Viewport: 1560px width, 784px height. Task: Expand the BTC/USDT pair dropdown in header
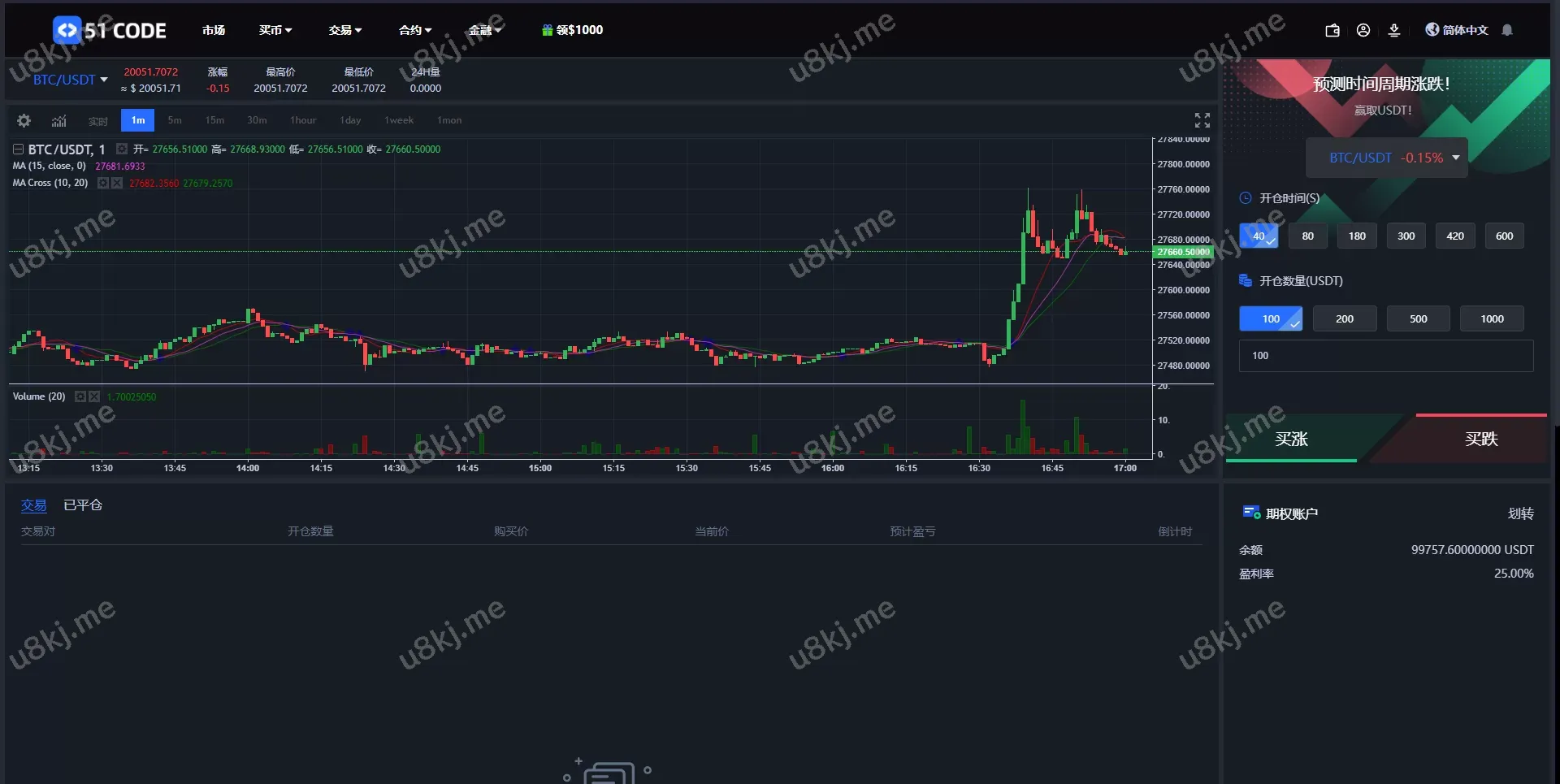click(71, 80)
